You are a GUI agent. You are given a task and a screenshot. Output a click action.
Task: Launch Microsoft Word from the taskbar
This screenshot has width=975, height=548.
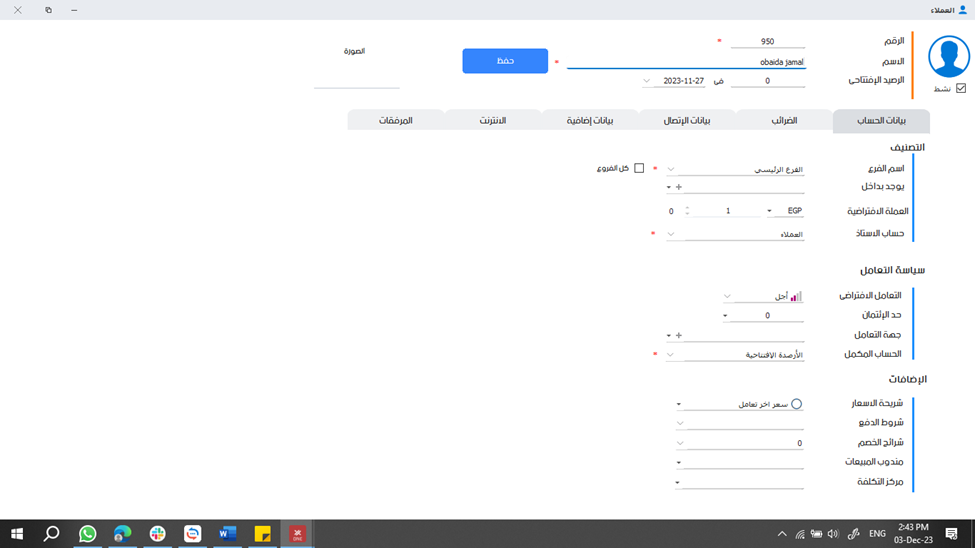coord(227,534)
